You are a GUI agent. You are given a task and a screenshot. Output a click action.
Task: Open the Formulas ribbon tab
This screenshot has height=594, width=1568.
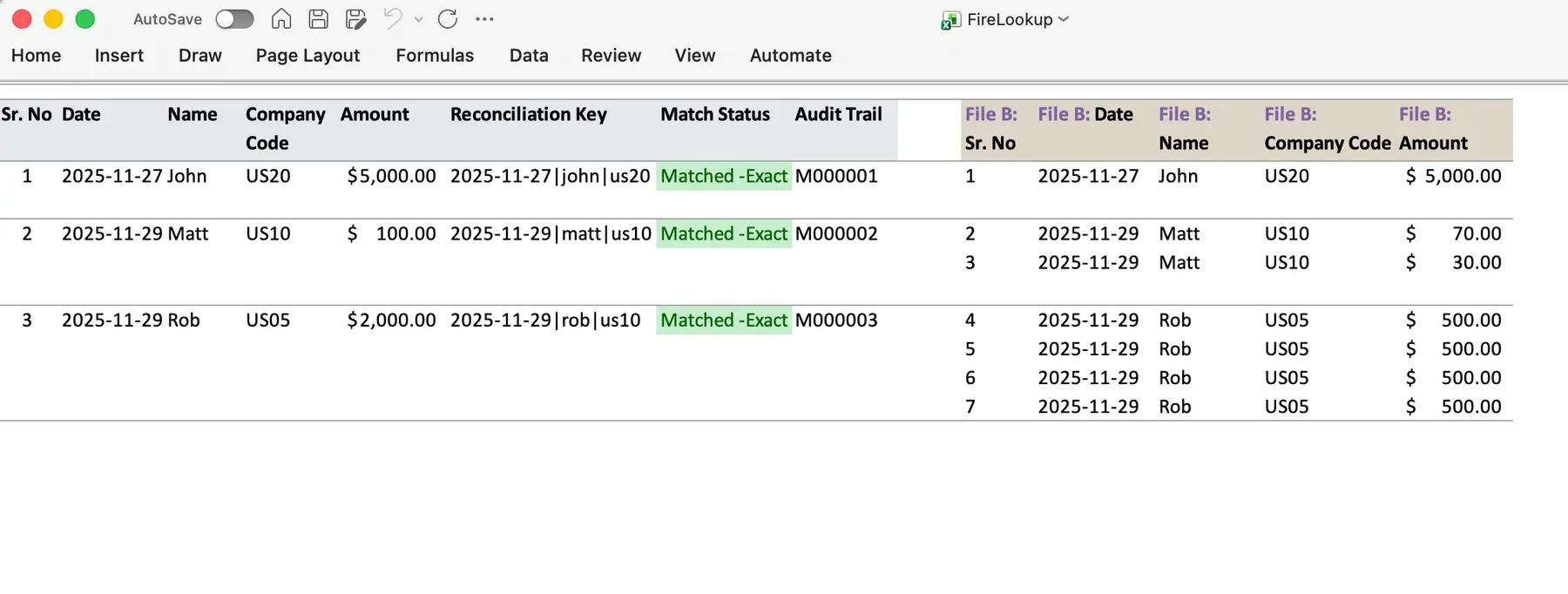pos(435,56)
